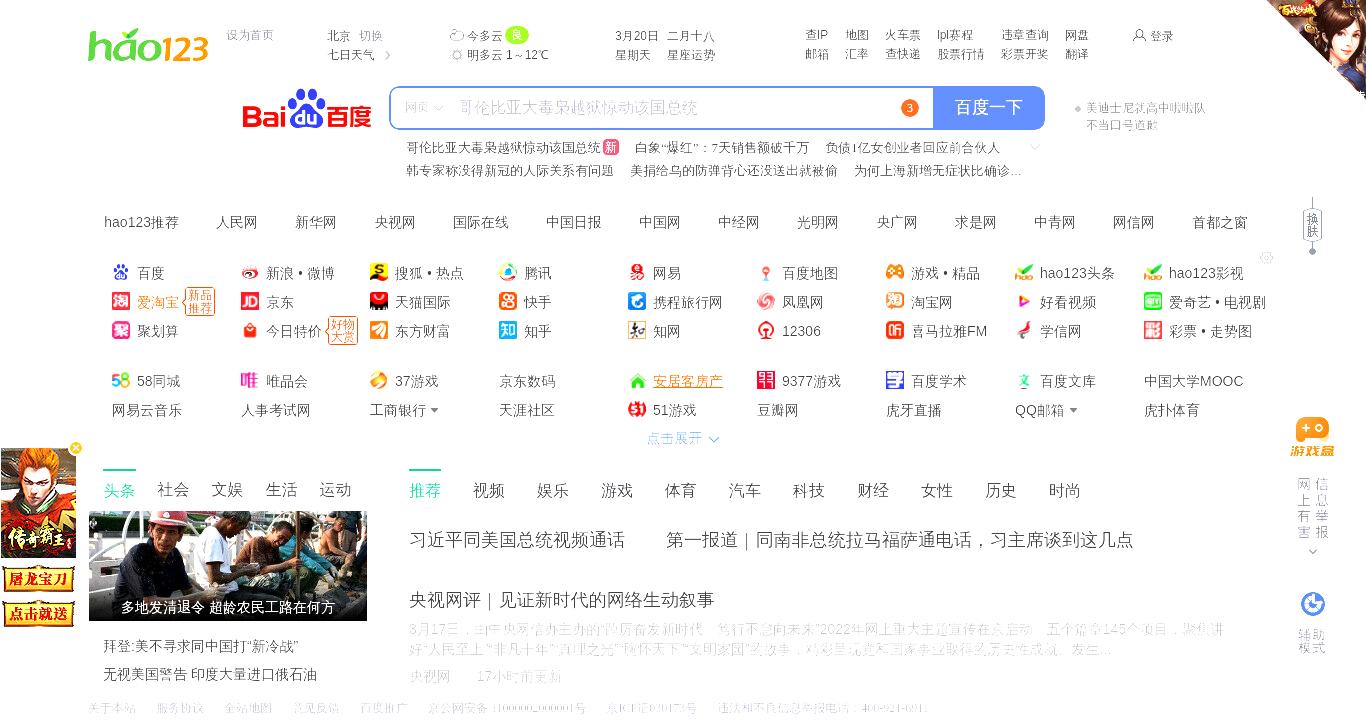Expand more sites with 点击展开
Viewport: 1366px width, 728px height.
pos(683,439)
